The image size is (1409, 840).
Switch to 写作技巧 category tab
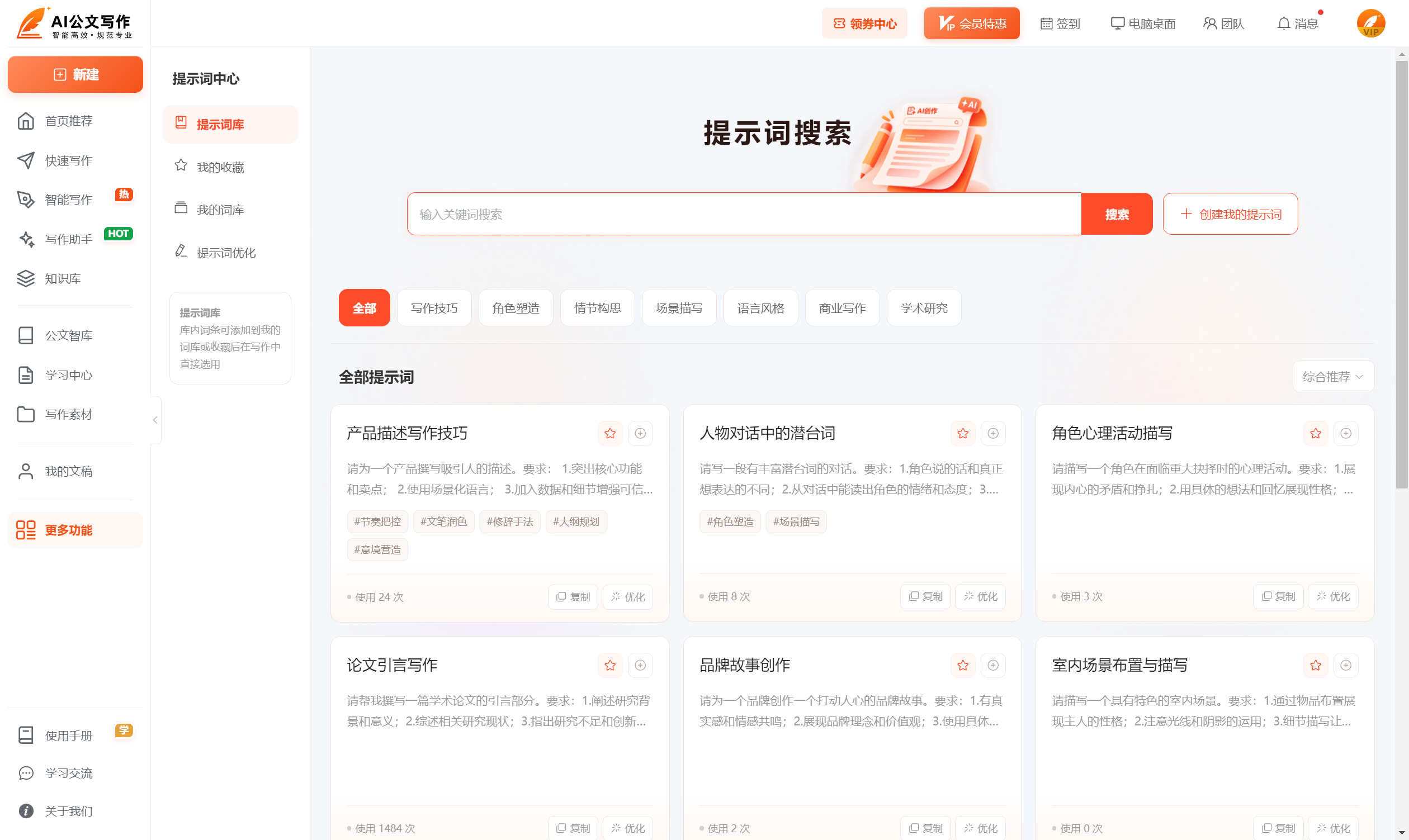(434, 308)
